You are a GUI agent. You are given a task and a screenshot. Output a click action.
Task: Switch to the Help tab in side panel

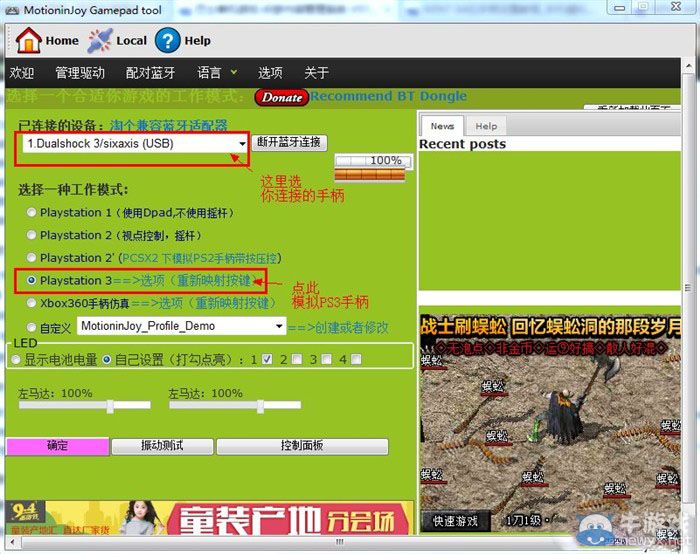[x=486, y=126]
